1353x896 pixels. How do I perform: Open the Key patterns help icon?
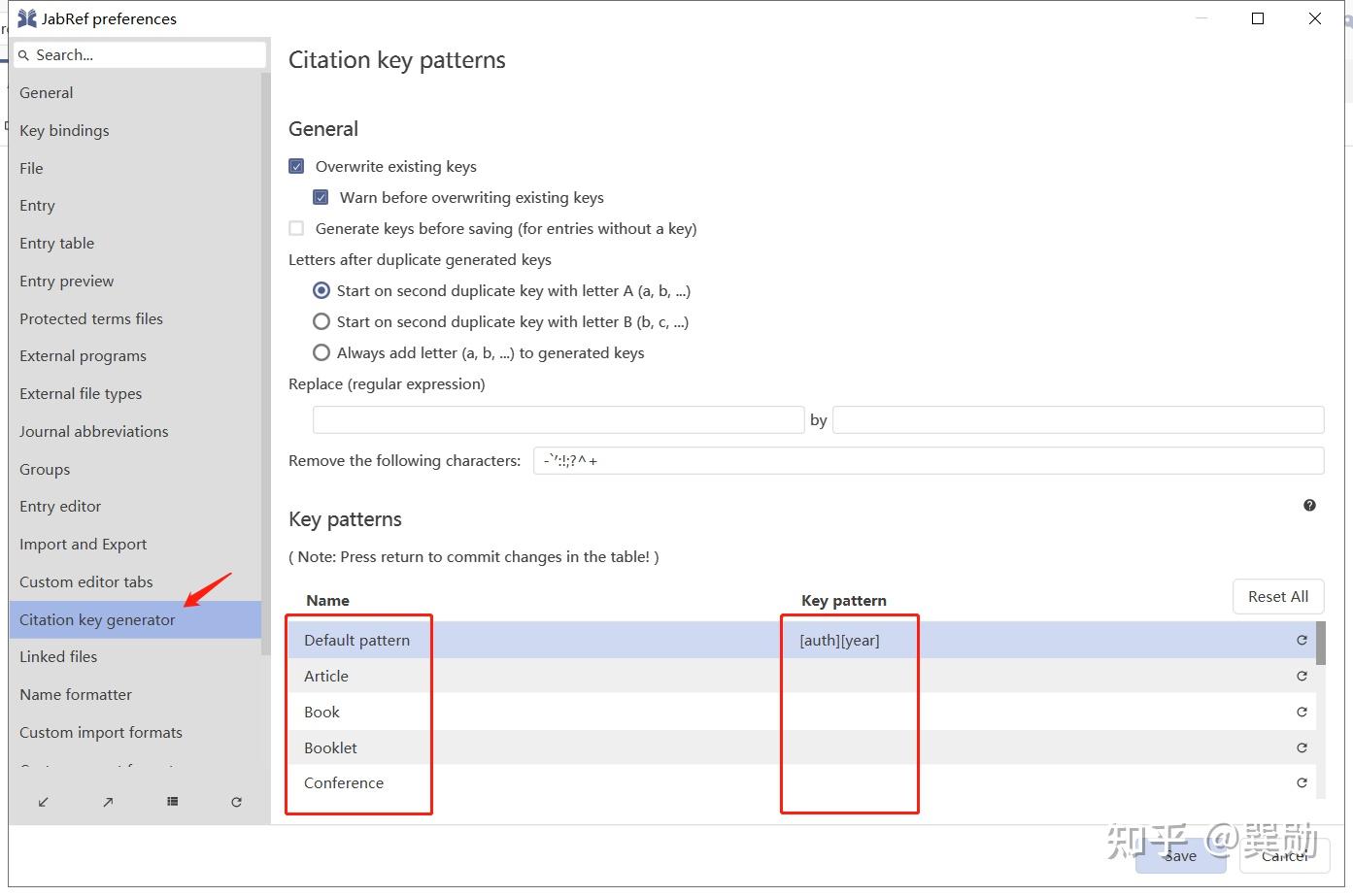(1309, 505)
